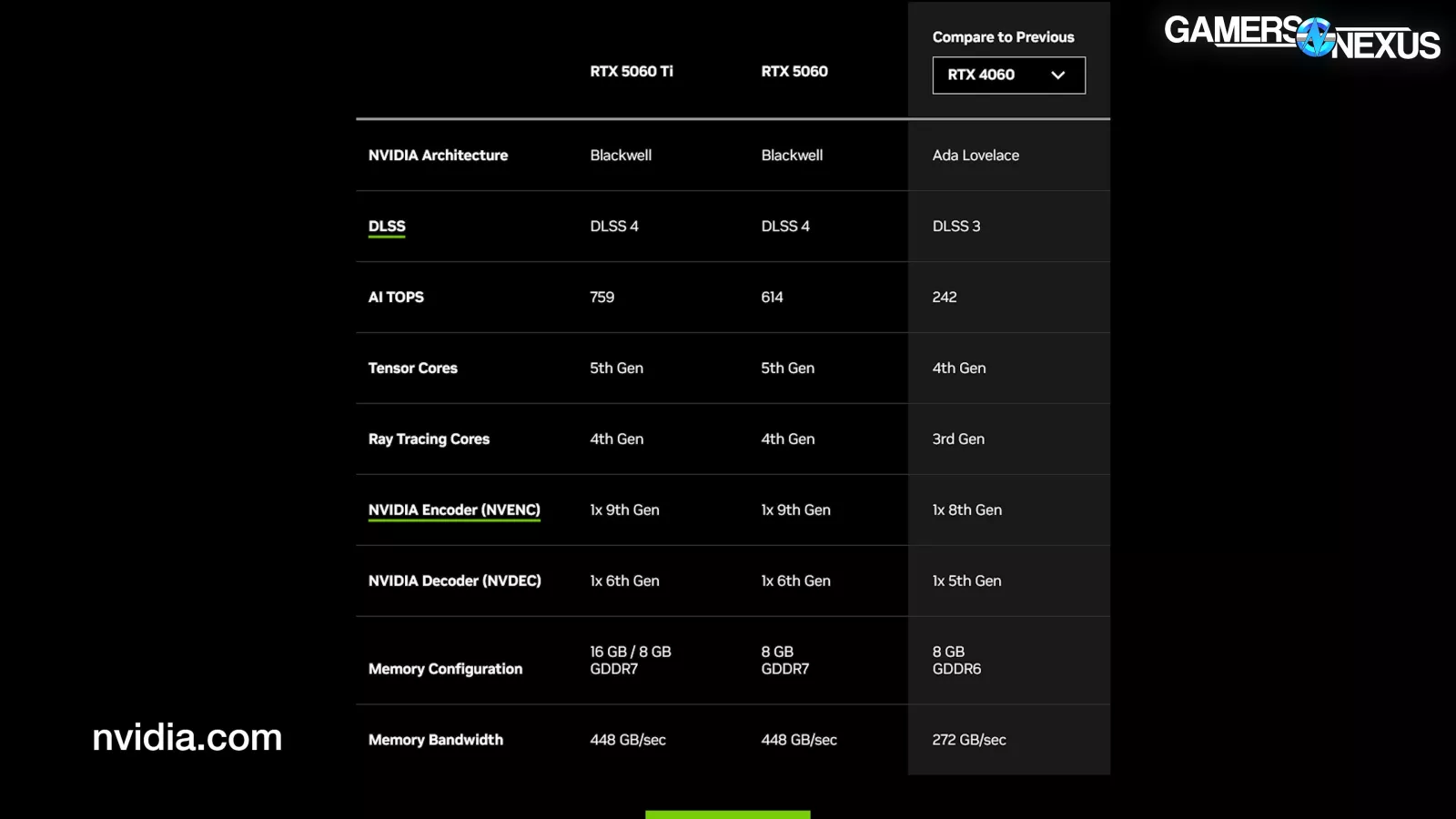
Task: Select the AI TOPS row label
Action: pos(396,298)
